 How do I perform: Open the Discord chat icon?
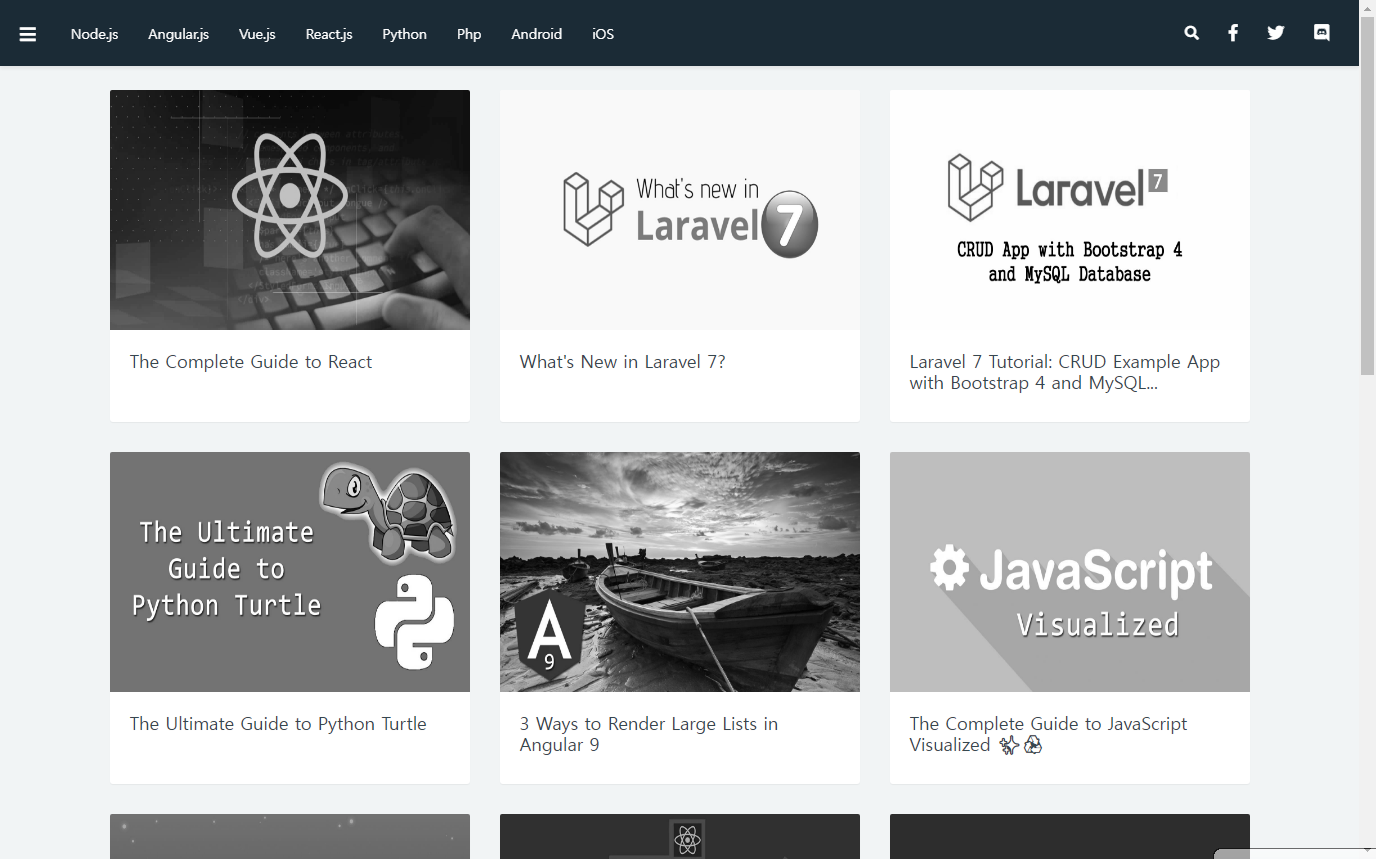[x=1322, y=33]
